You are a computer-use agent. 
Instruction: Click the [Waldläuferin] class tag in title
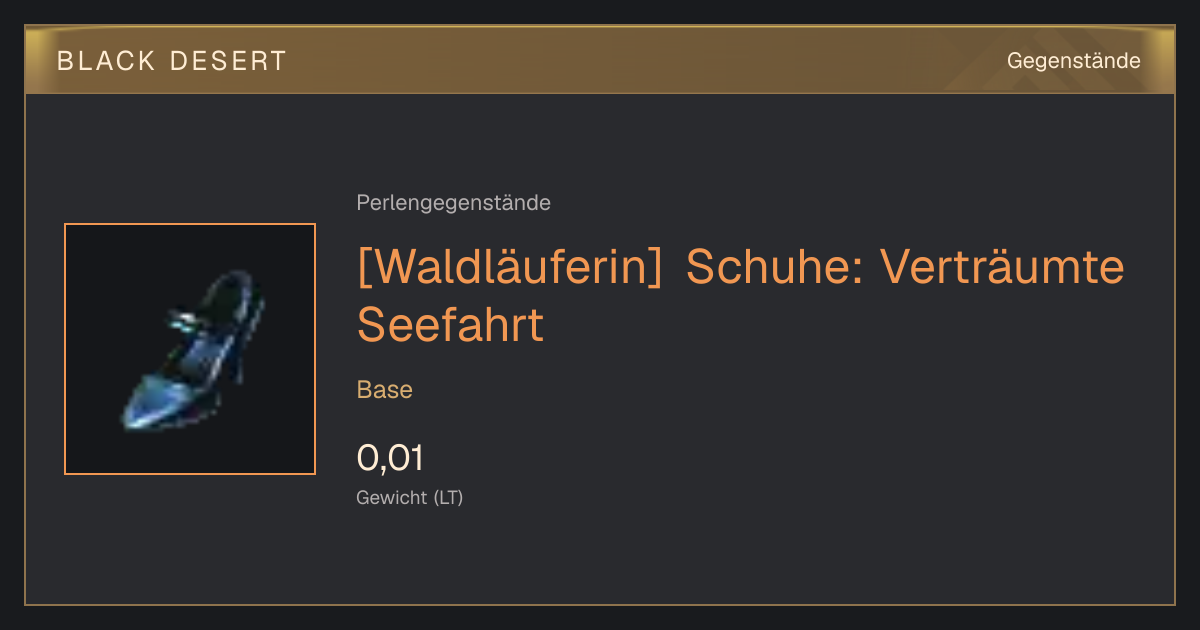tap(510, 268)
